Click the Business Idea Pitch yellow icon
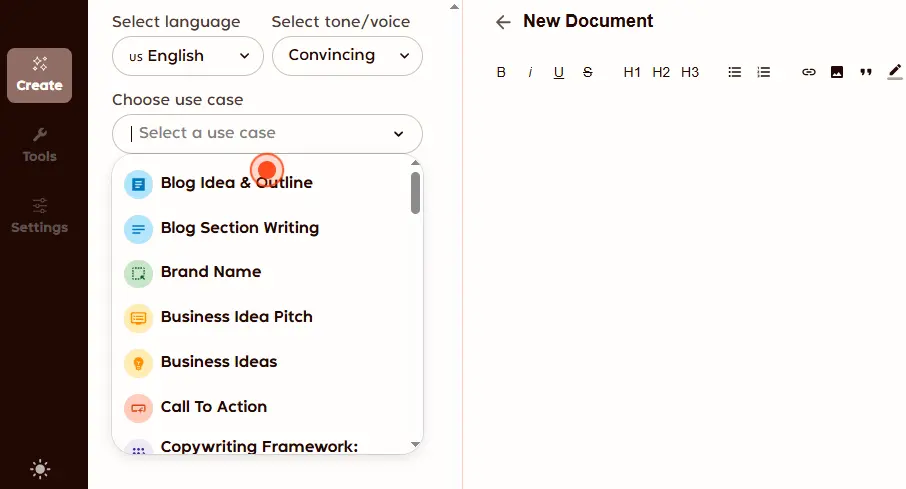 pos(138,318)
